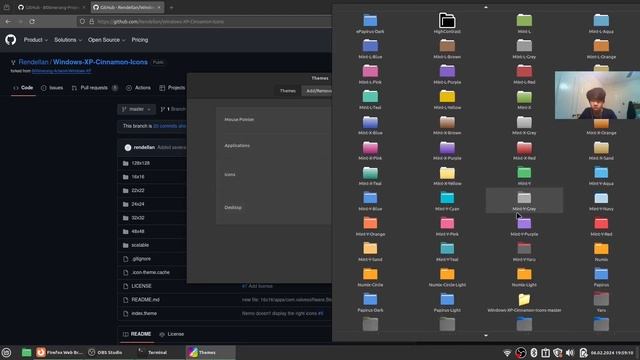Select the Mint-L-Pink icon theme
640x360 pixels.
pos(370,74)
